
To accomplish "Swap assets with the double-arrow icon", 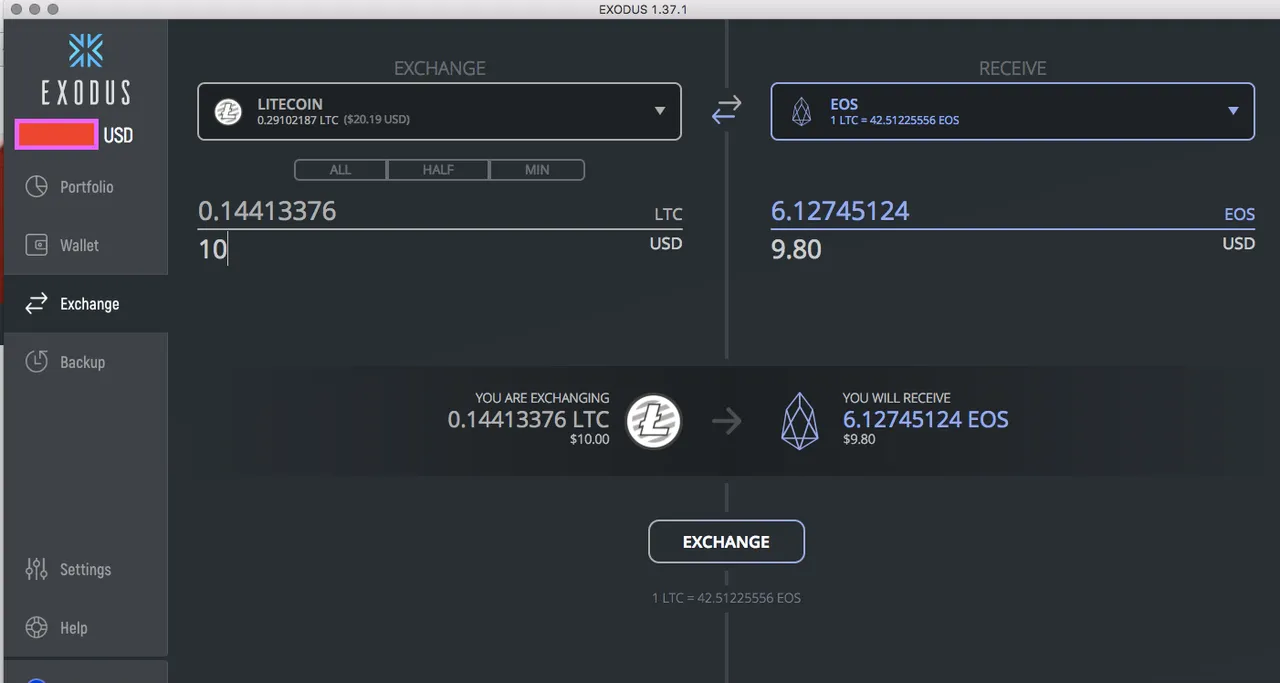I will point(726,110).
